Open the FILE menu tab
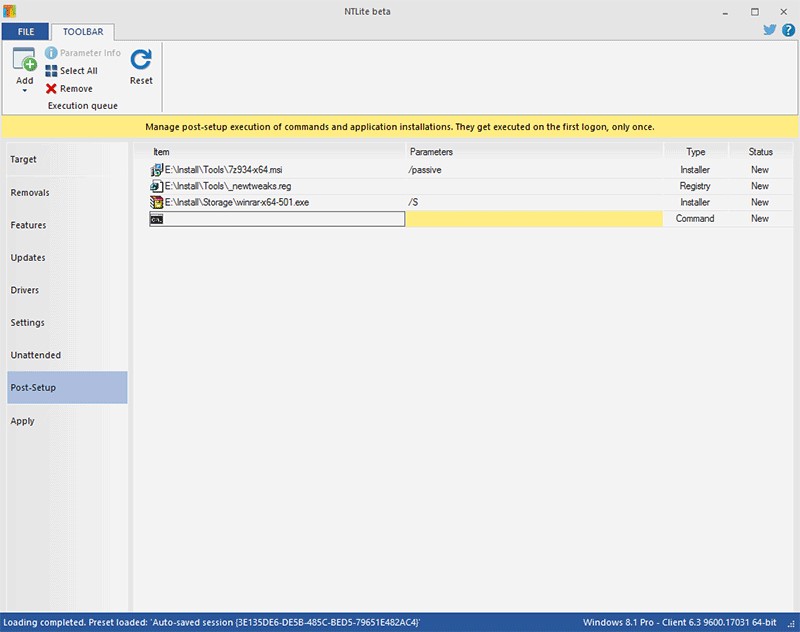 click(x=25, y=32)
